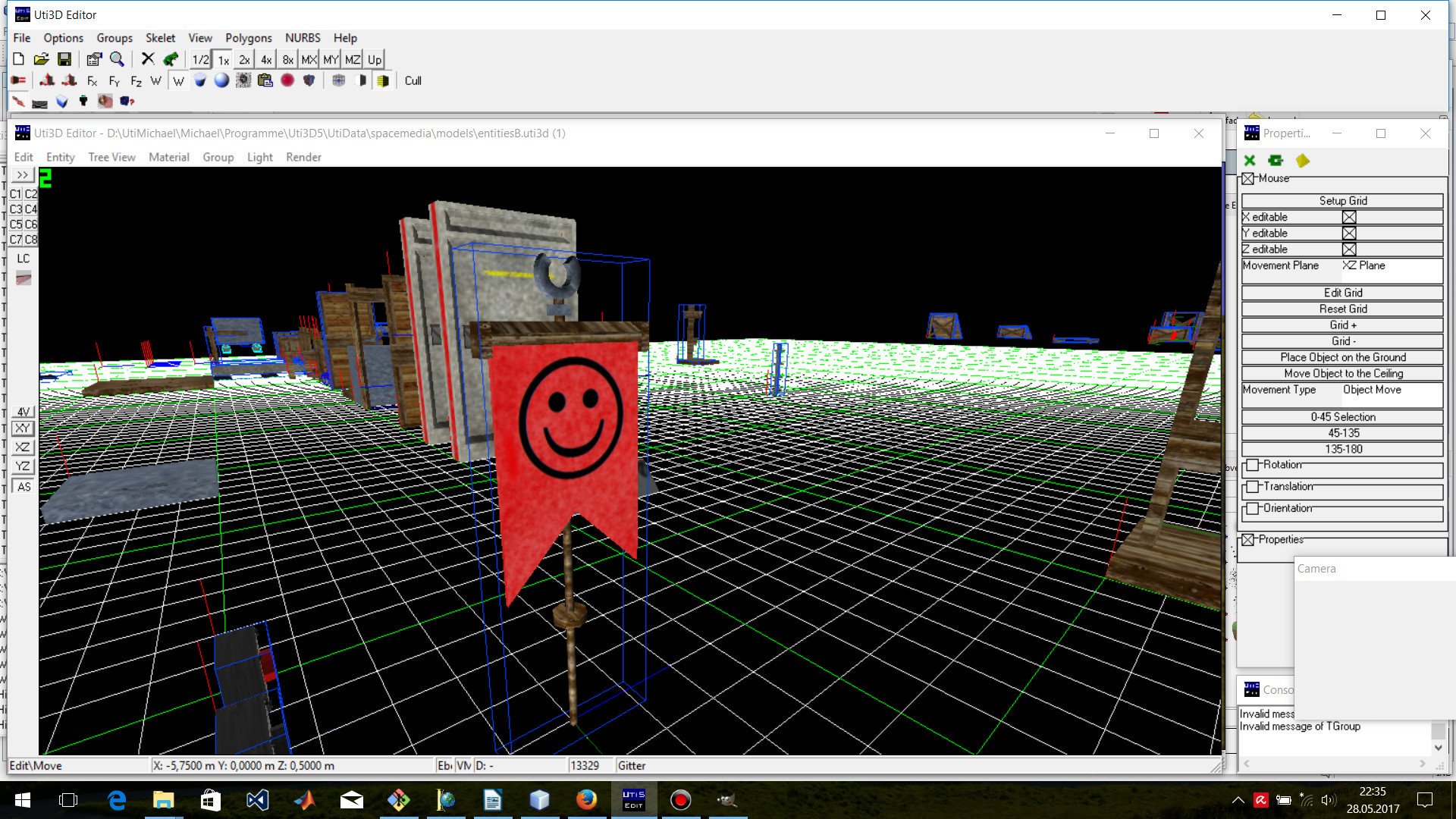Click the green frog toolbar icon
Screen dimensions: 1456x819
click(171, 59)
